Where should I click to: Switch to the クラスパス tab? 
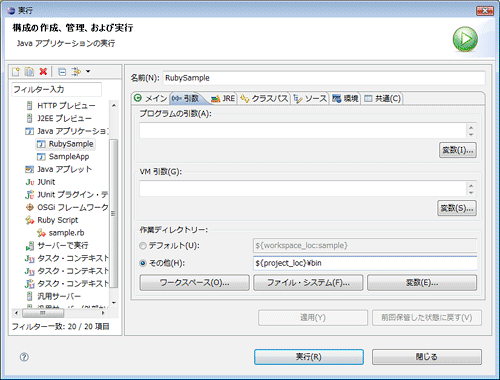(x=264, y=98)
